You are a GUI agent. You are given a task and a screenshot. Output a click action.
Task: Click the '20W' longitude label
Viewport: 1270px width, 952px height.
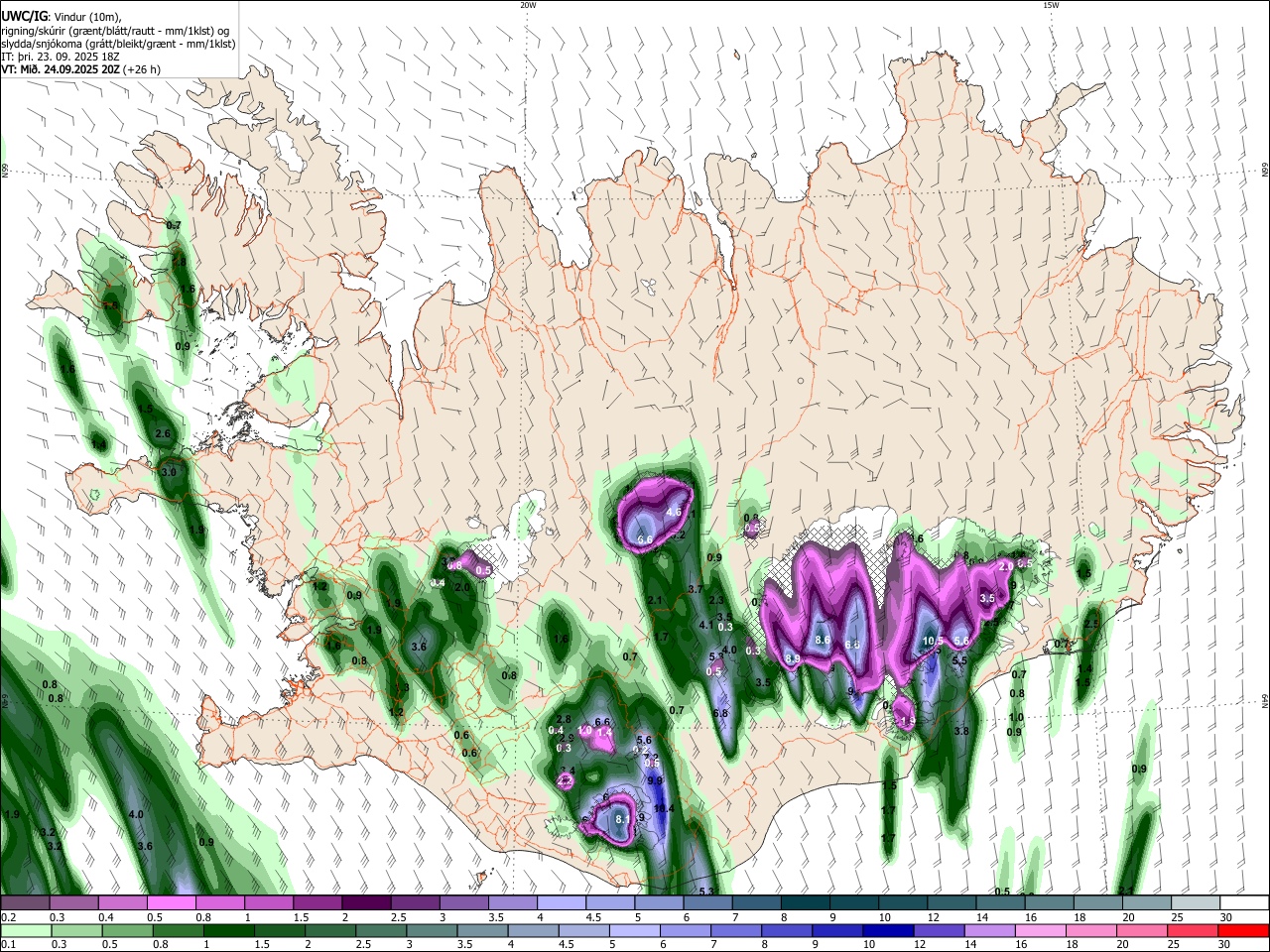click(x=528, y=5)
